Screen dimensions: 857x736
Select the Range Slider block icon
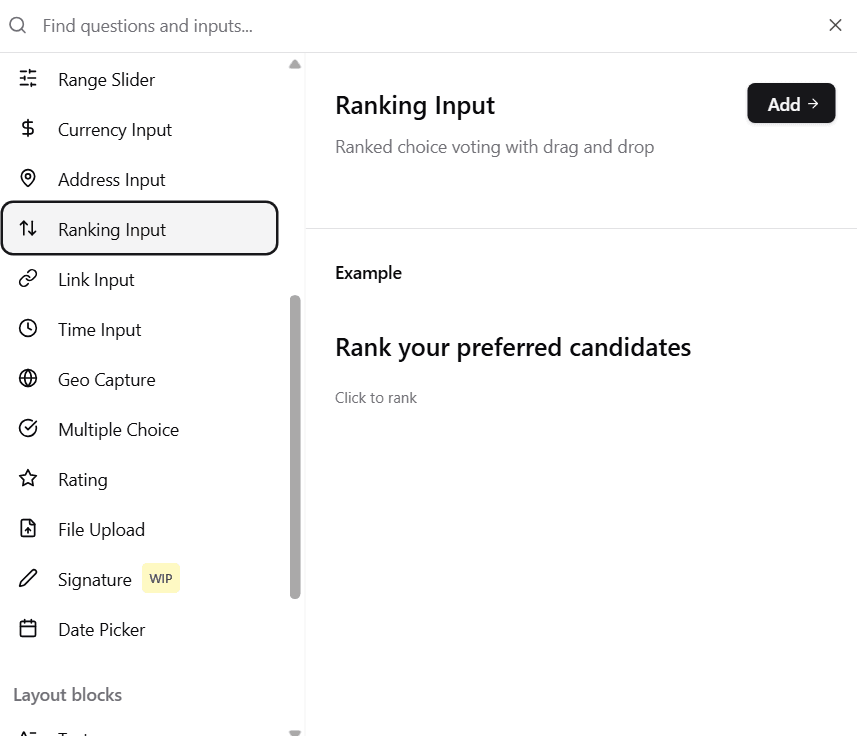point(28,79)
